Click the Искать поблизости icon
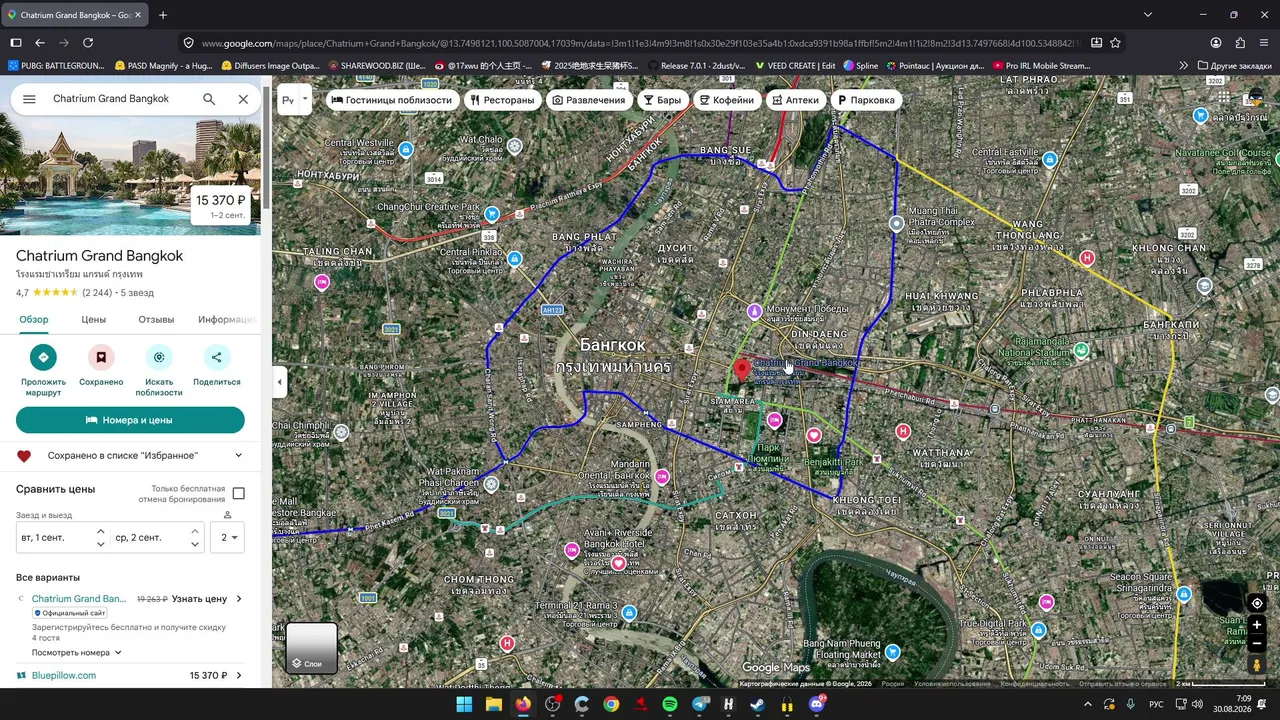 pyautogui.click(x=159, y=357)
